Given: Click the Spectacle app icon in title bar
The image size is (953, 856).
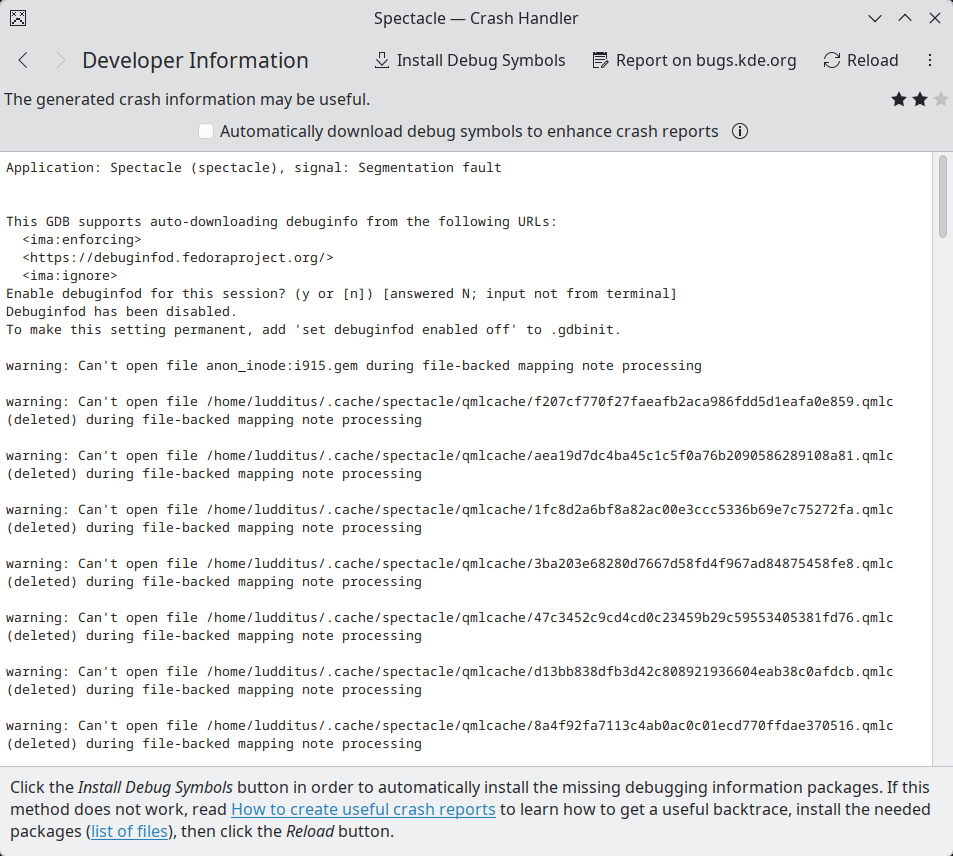Looking at the screenshot, I should [18, 18].
